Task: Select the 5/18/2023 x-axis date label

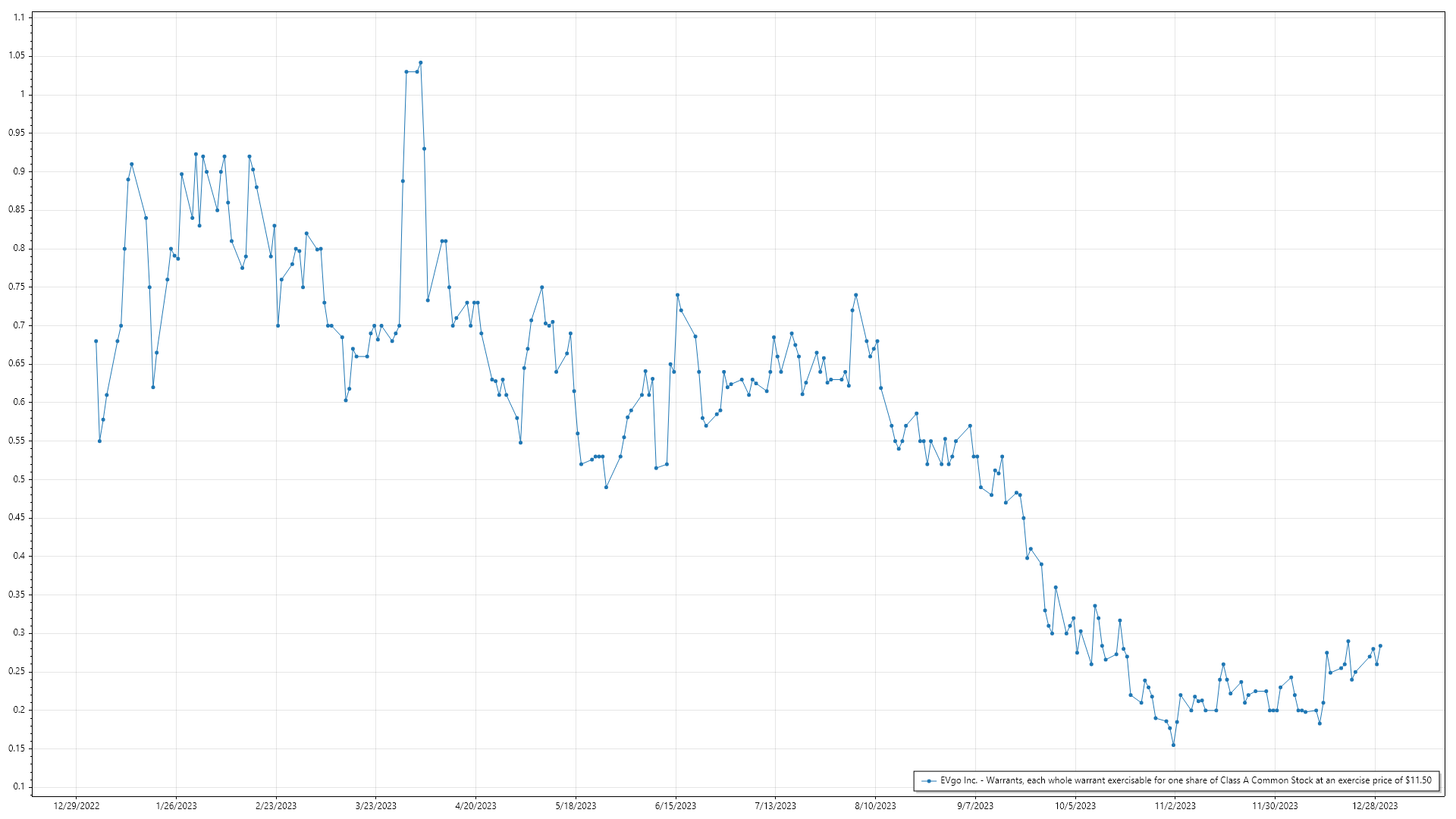Action: click(576, 806)
